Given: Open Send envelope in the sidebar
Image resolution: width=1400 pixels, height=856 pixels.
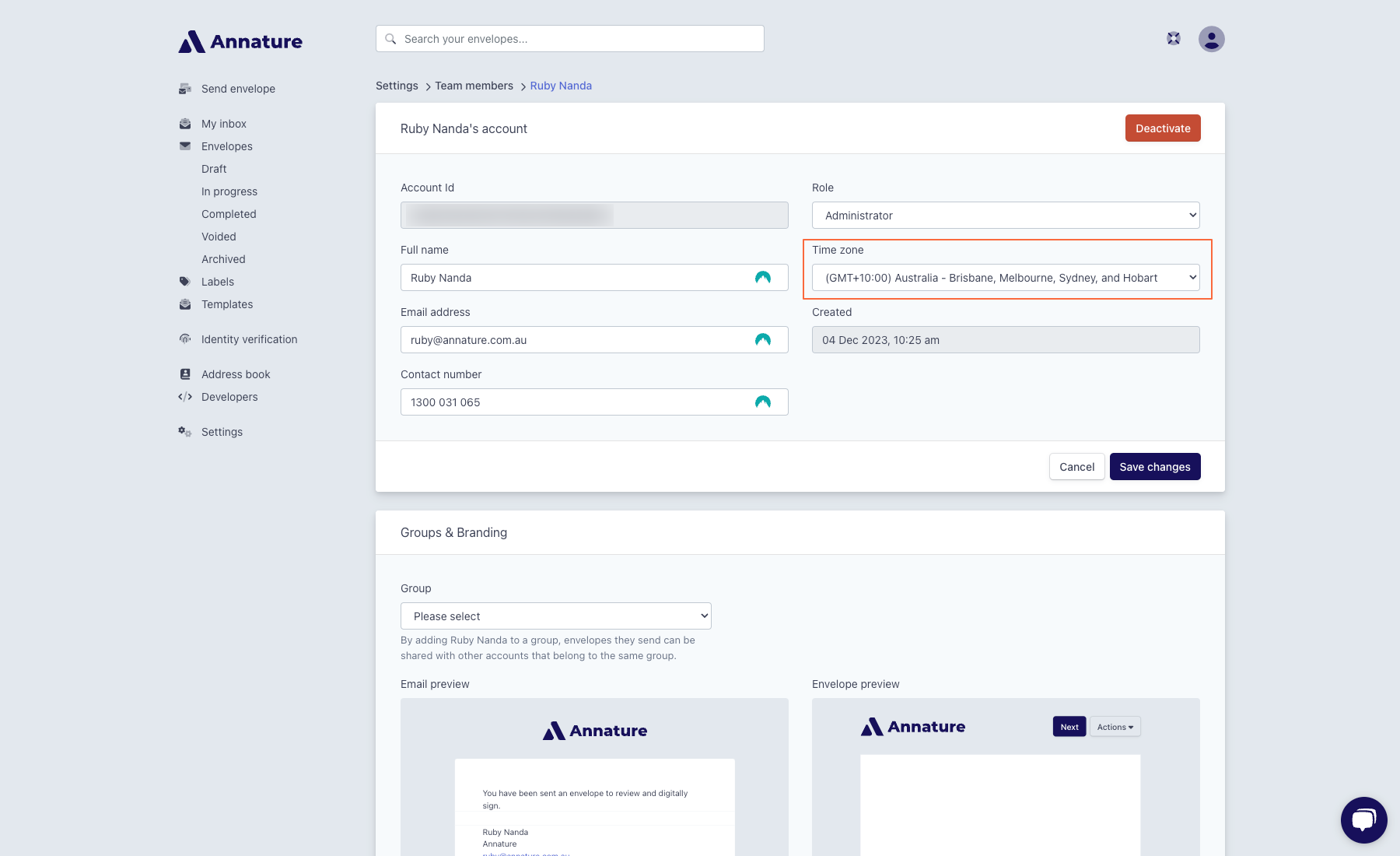Looking at the screenshot, I should click(238, 89).
